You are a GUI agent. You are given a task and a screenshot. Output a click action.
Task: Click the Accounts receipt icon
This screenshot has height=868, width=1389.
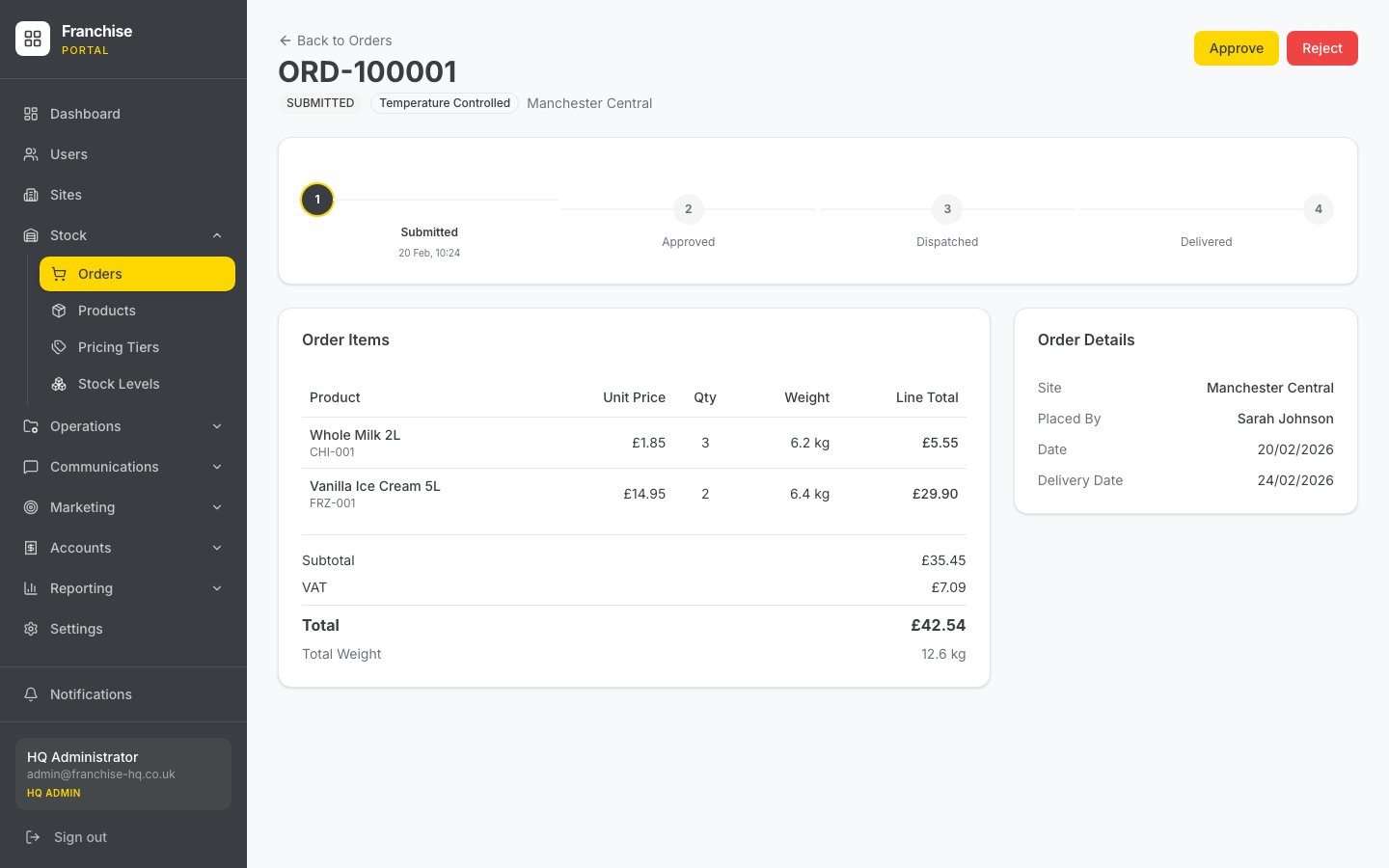point(31,548)
